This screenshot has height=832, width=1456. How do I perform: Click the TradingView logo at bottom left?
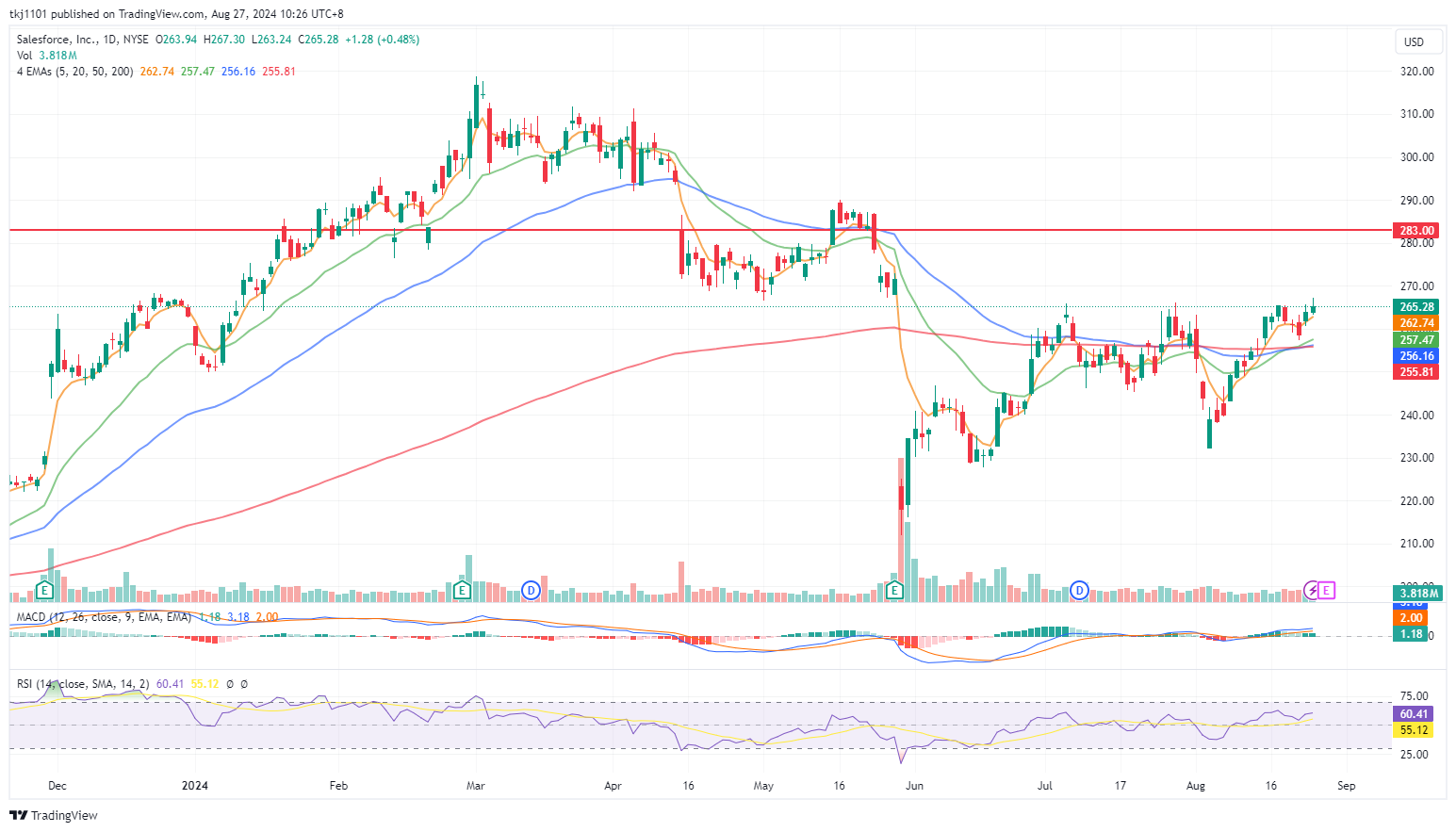pyautogui.click(x=54, y=815)
